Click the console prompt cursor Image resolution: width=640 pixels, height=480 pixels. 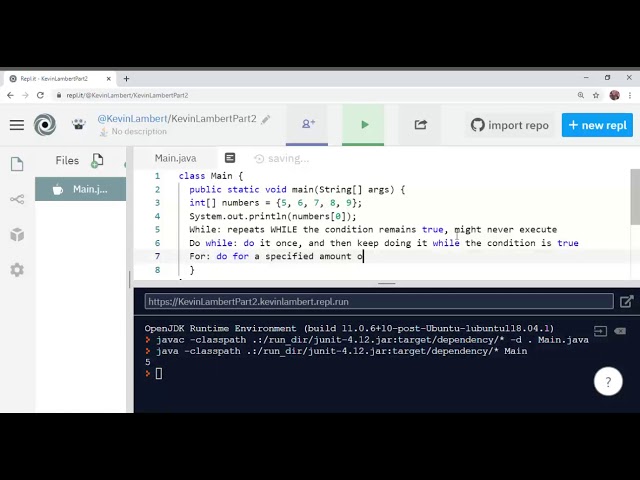pos(159,373)
